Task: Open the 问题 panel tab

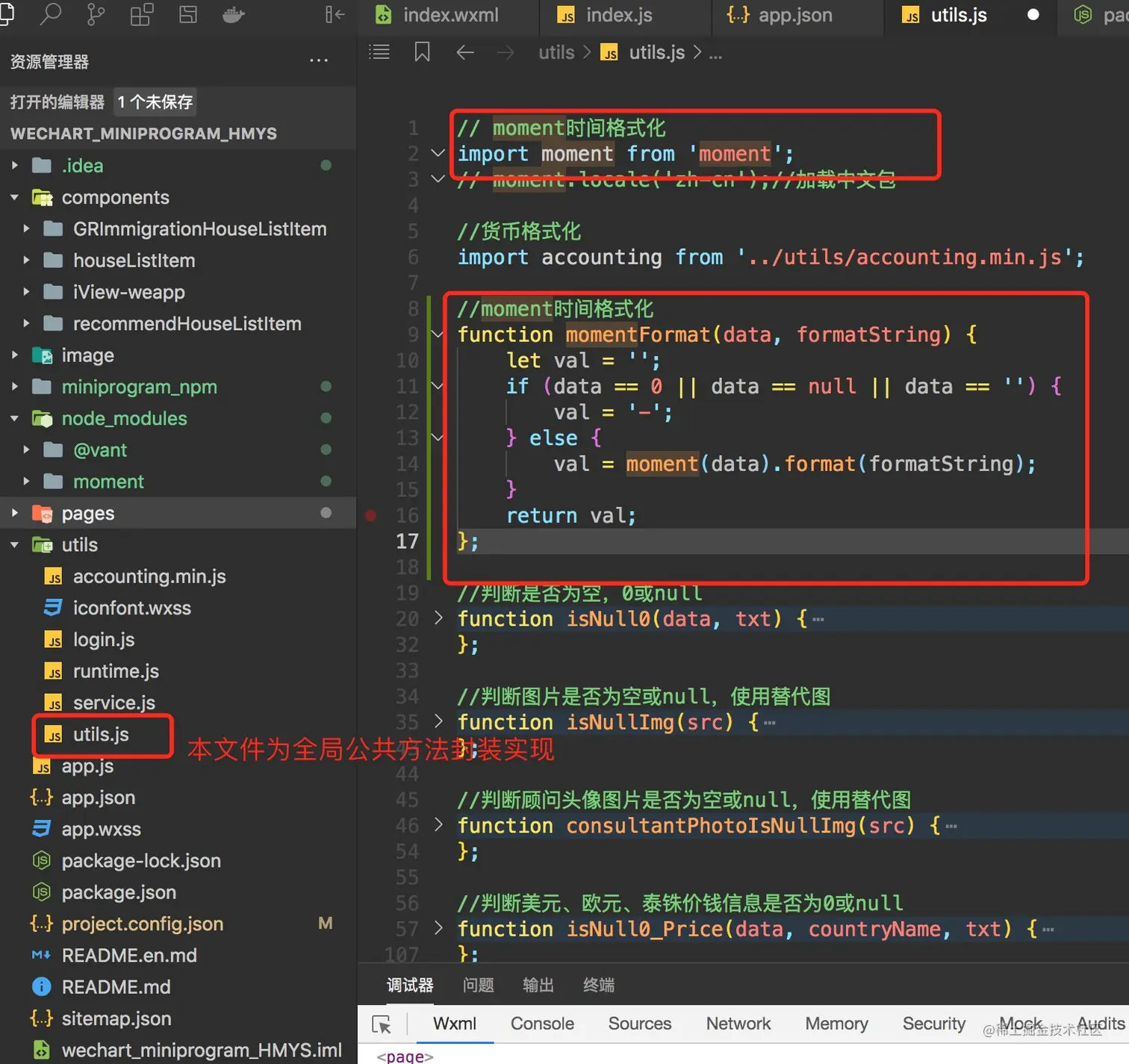Action: [478, 985]
